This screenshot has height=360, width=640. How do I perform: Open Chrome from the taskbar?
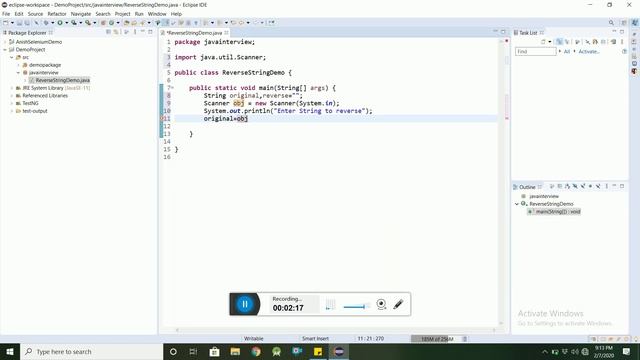point(256,351)
